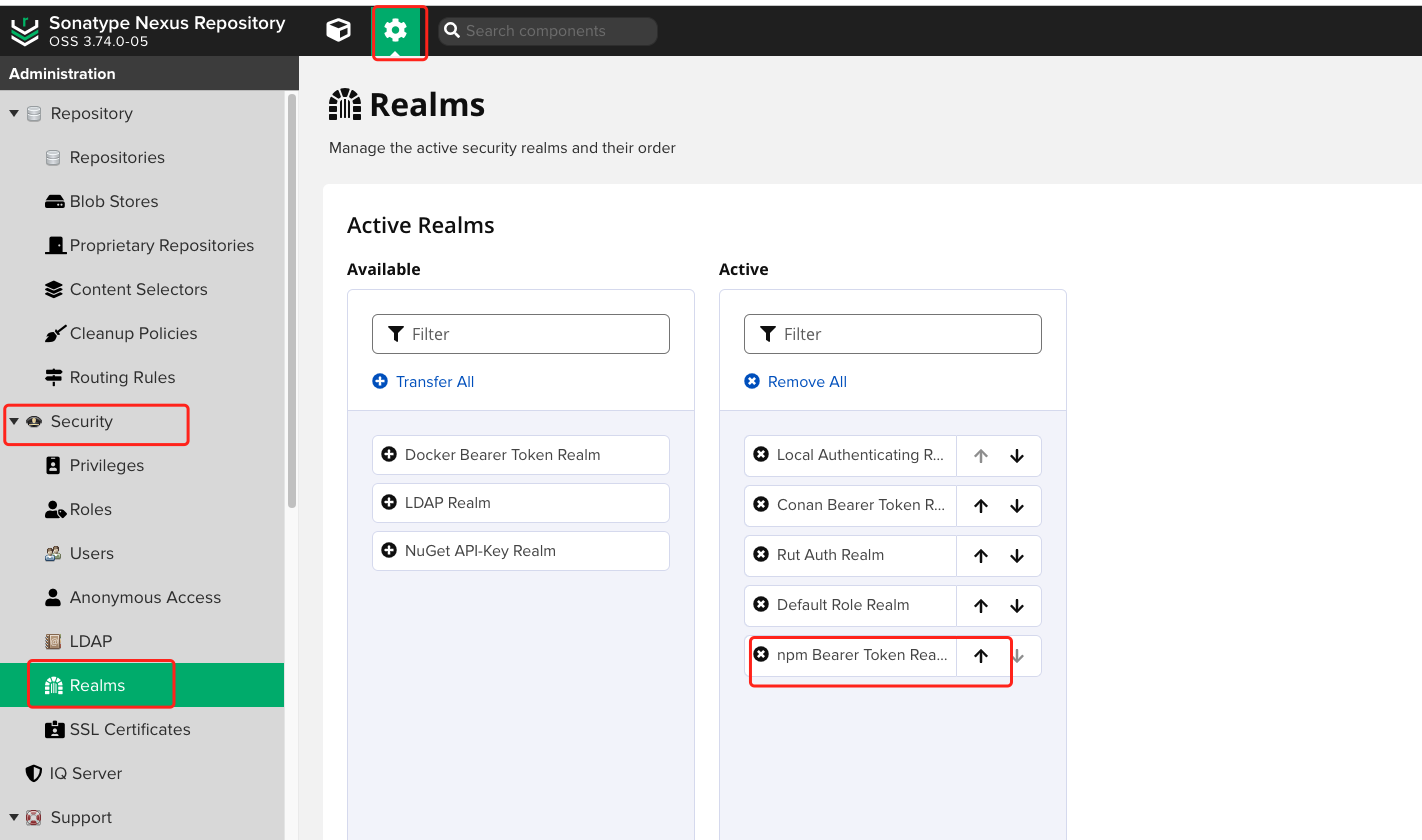Open Blob Stores in the sidebar
This screenshot has width=1422, height=840.
click(x=114, y=202)
